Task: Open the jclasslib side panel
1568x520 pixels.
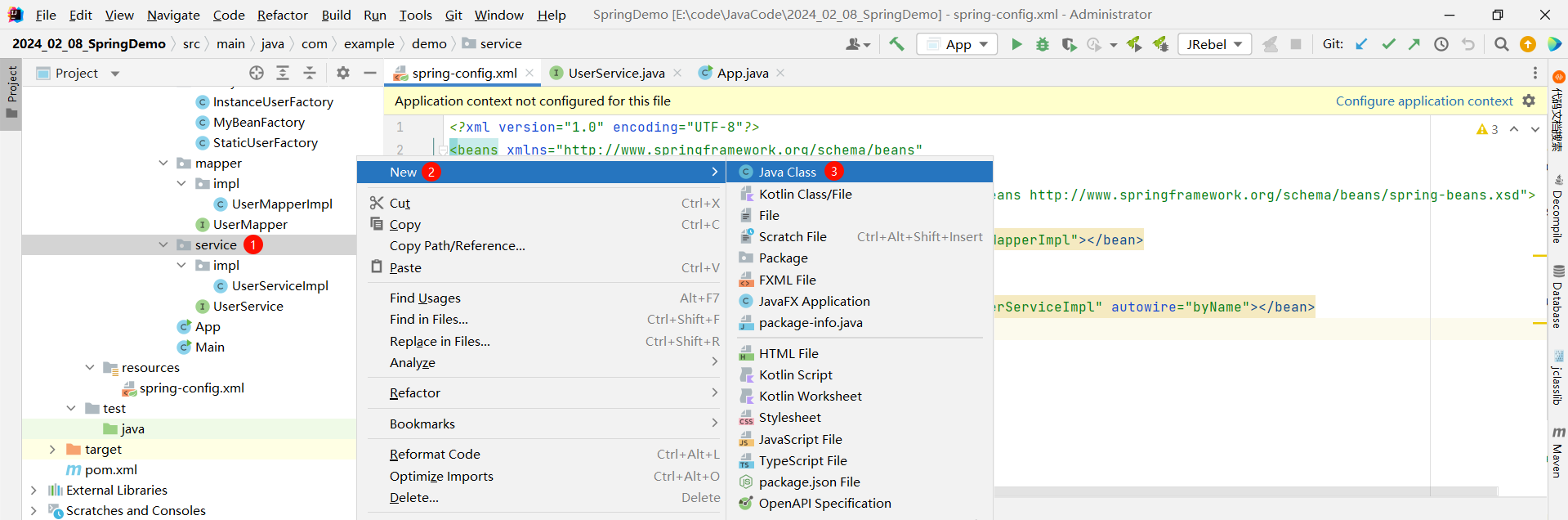Action: pyautogui.click(x=1558, y=379)
